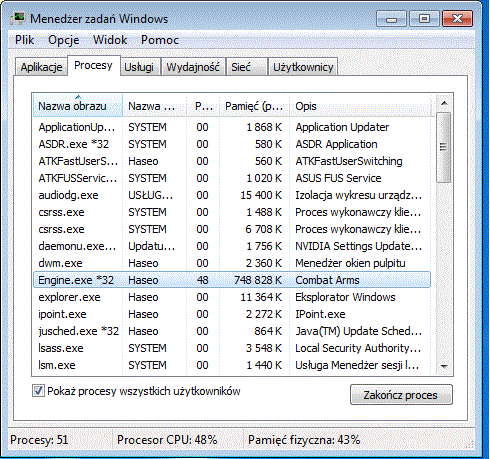Close the Menedżer zadań Windows window

(457, 19)
